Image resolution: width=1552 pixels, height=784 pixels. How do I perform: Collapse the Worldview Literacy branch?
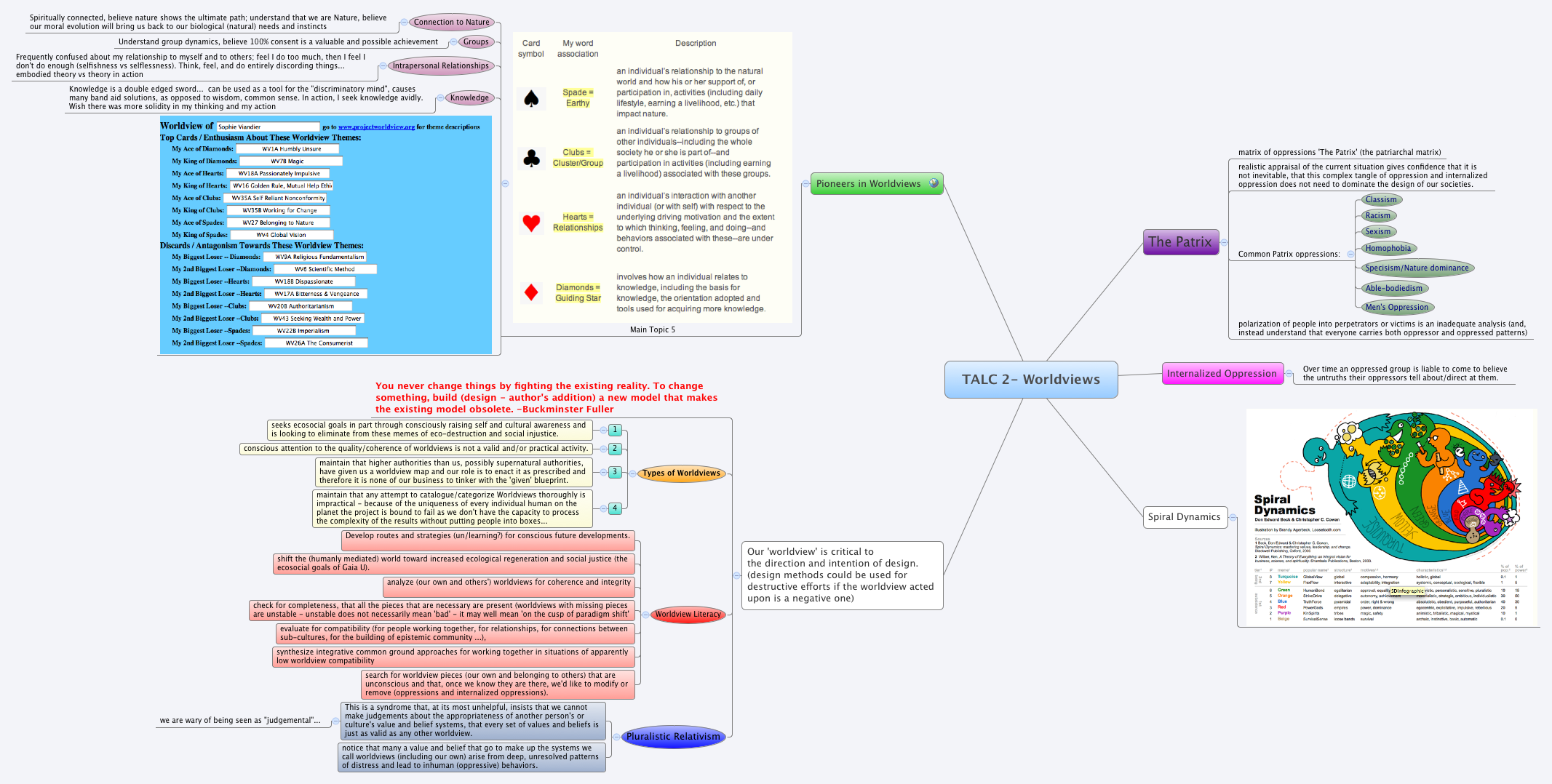[645, 614]
